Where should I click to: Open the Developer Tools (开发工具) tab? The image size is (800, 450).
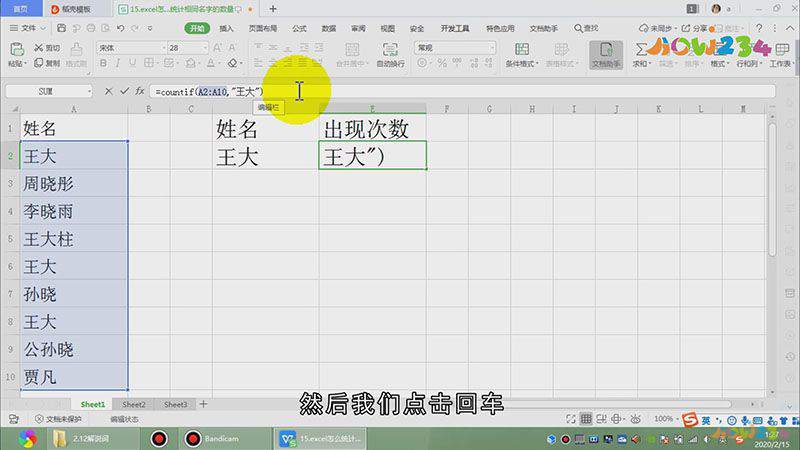455,28
